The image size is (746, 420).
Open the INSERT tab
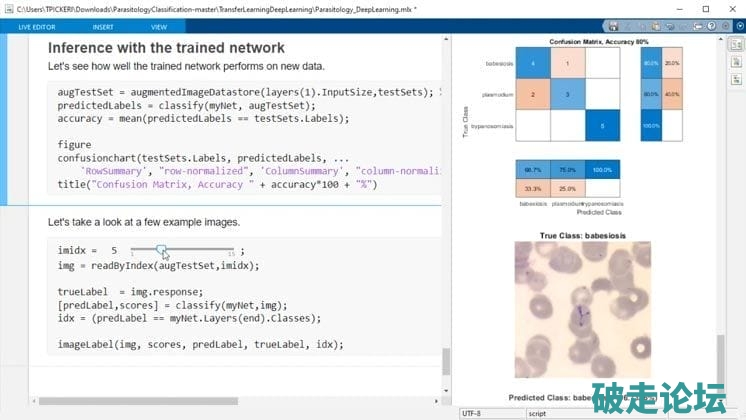point(103,27)
